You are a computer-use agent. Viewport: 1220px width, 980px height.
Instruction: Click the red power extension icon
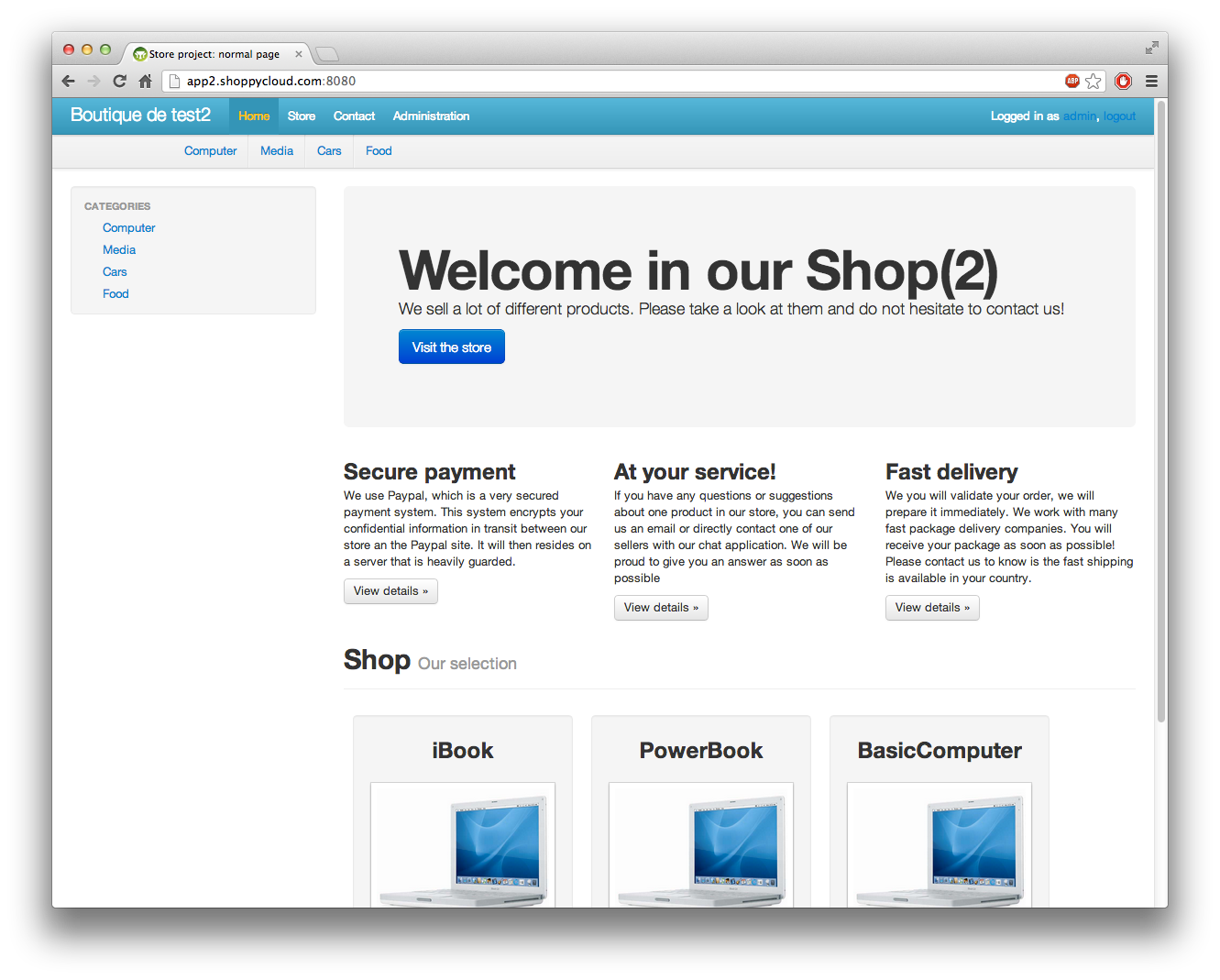(x=1123, y=81)
